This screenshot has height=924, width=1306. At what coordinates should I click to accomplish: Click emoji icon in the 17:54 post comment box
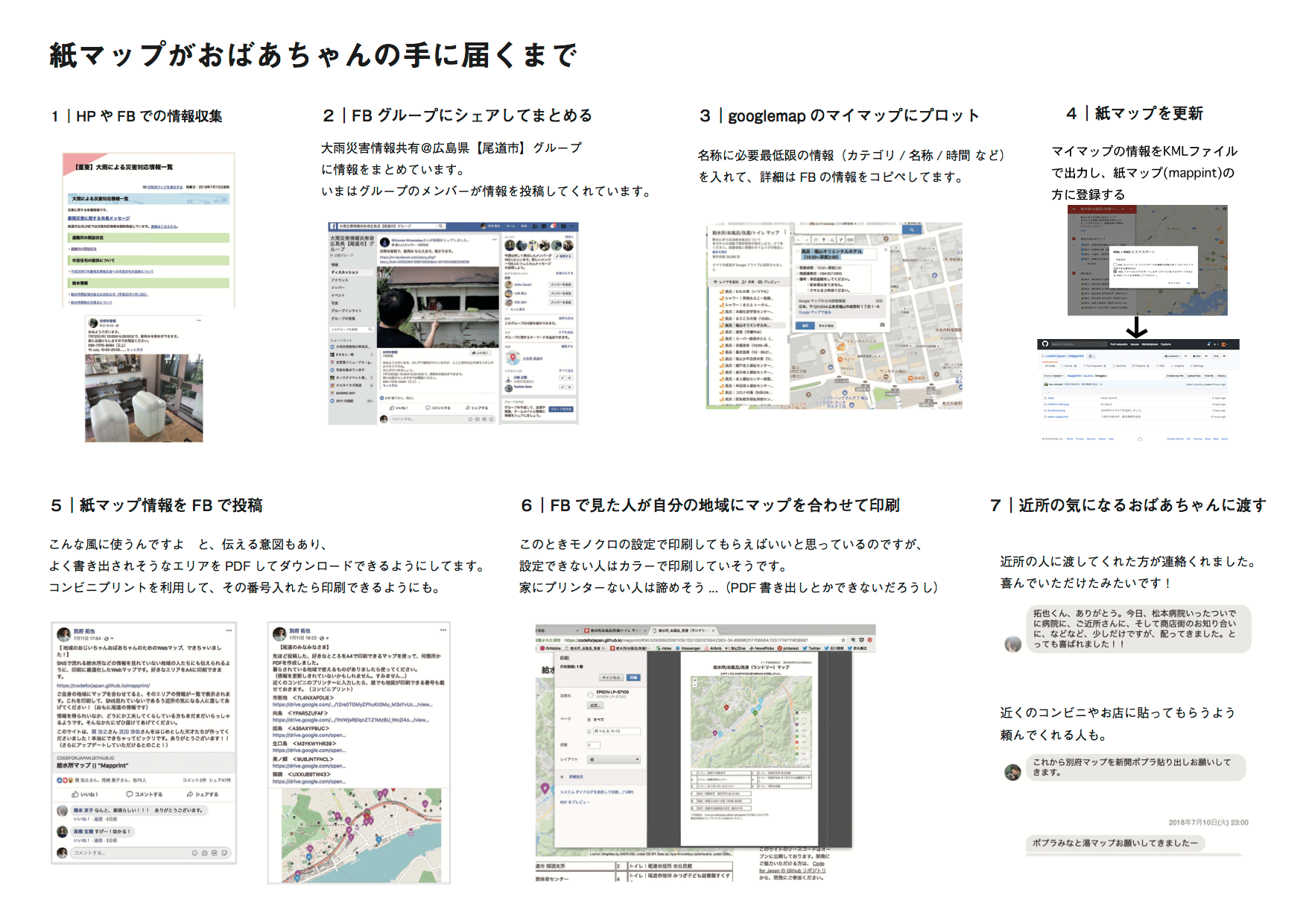click(x=194, y=852)
